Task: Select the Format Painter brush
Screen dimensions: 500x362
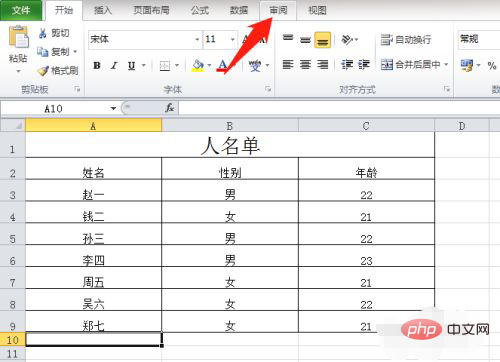Action: (x=43, y=71)
